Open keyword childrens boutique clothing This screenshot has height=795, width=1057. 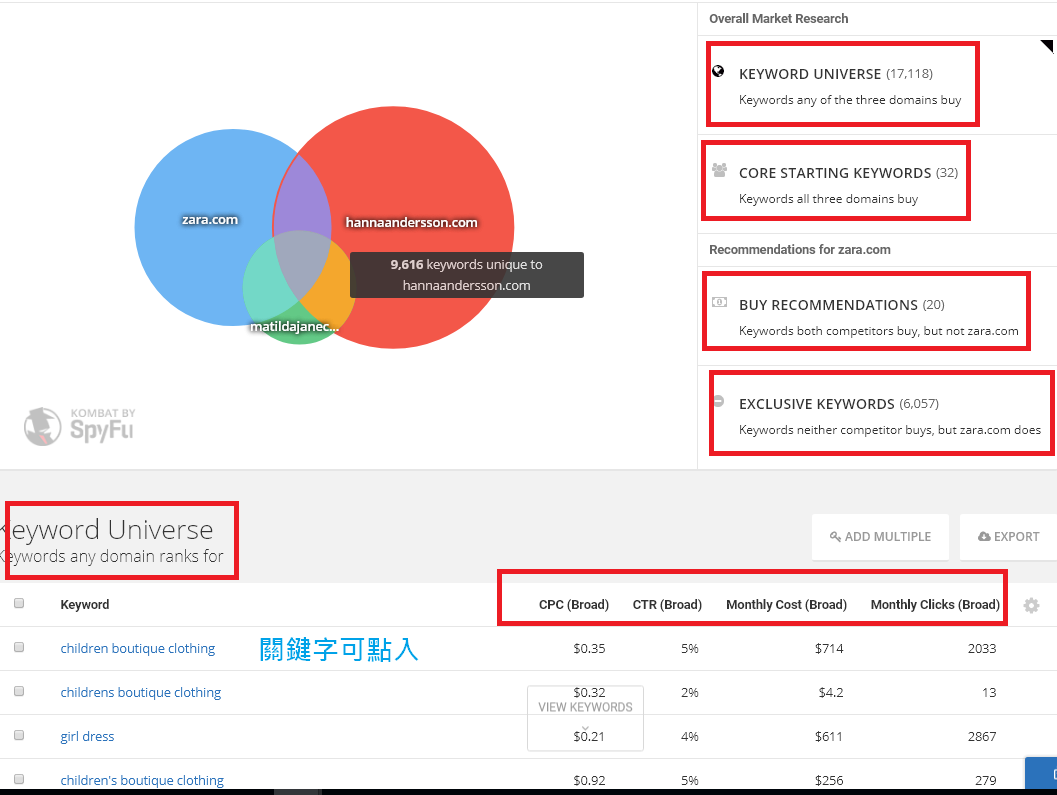(140, 693)
